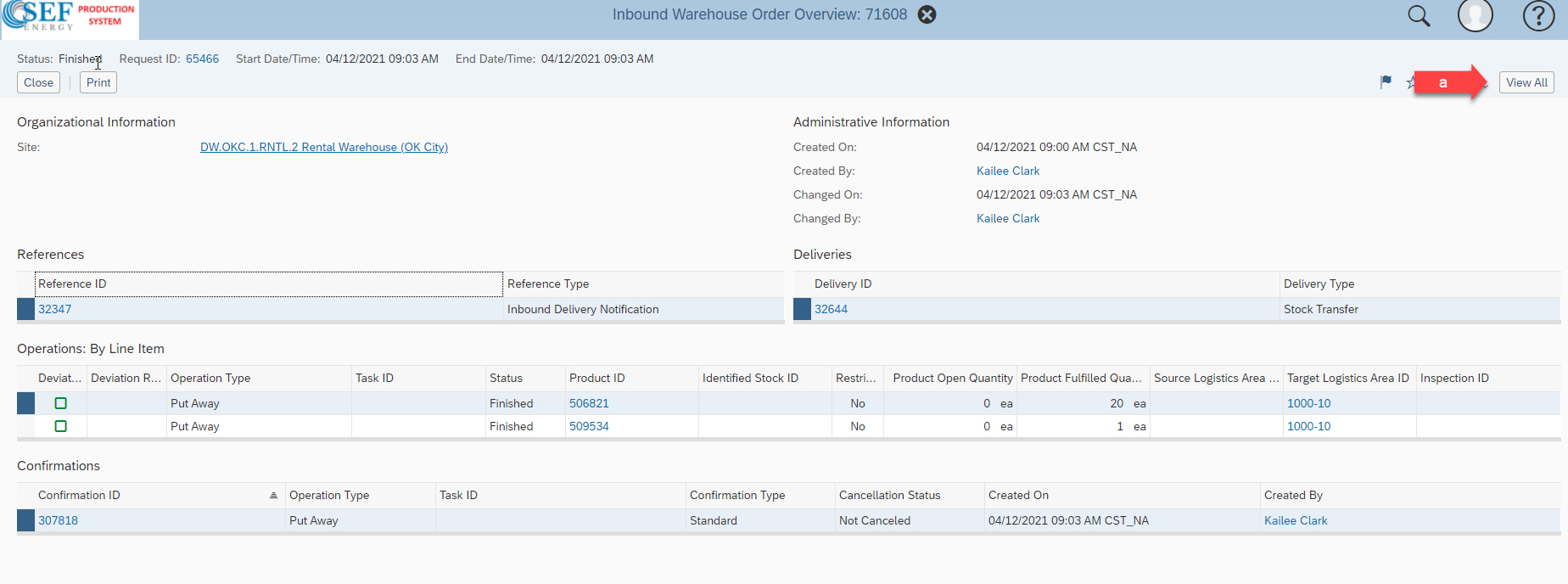Open the help question mark icon
This screenshot has width=1568, height=584.
pos(1538,15)
